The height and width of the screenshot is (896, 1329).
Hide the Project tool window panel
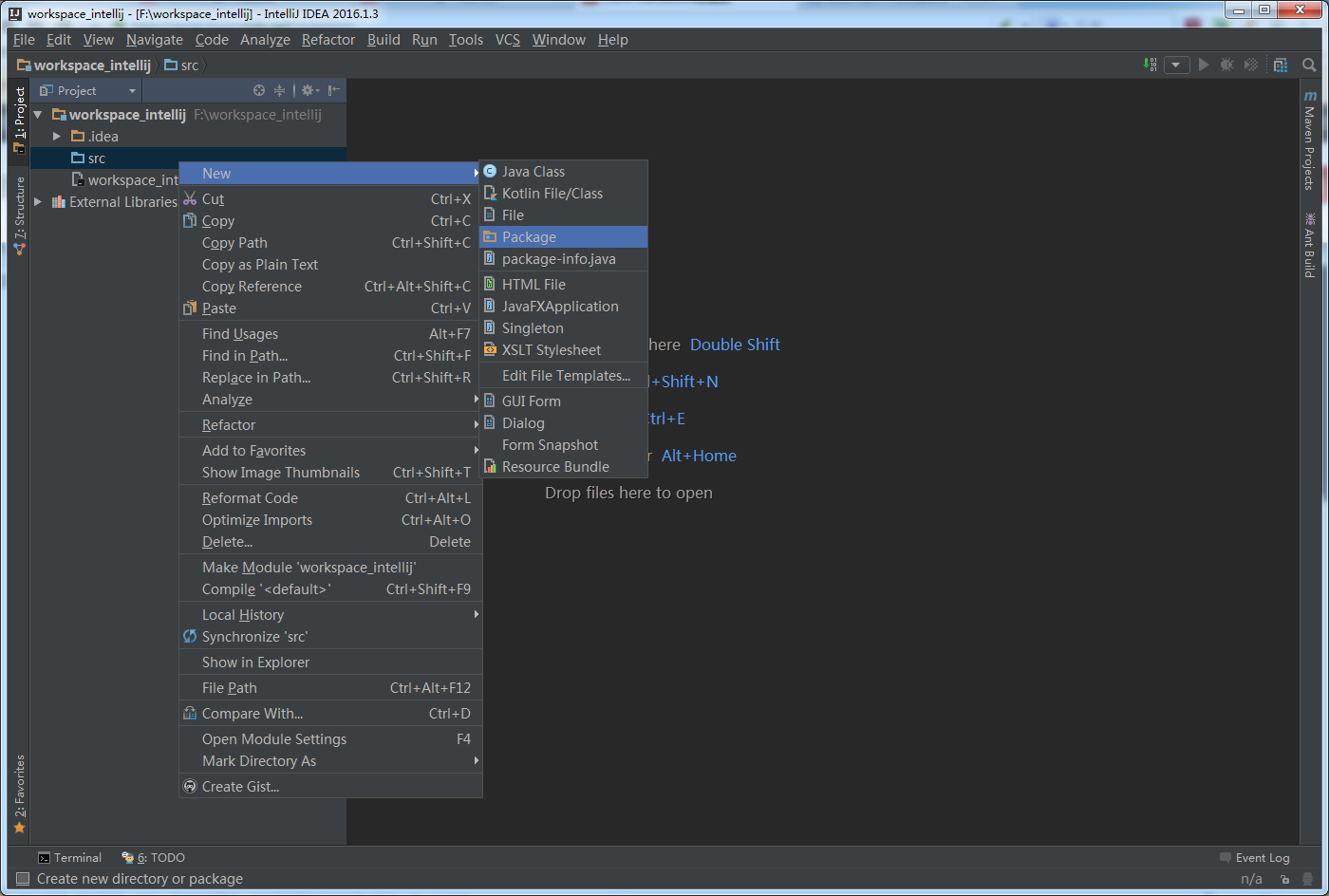(334, 90)
